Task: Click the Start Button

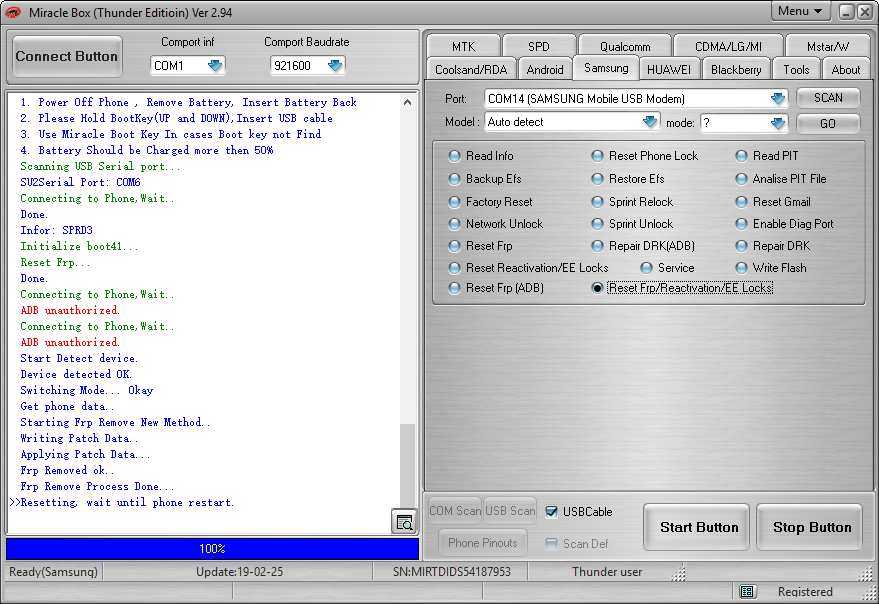Action: [x=696, y=527]
